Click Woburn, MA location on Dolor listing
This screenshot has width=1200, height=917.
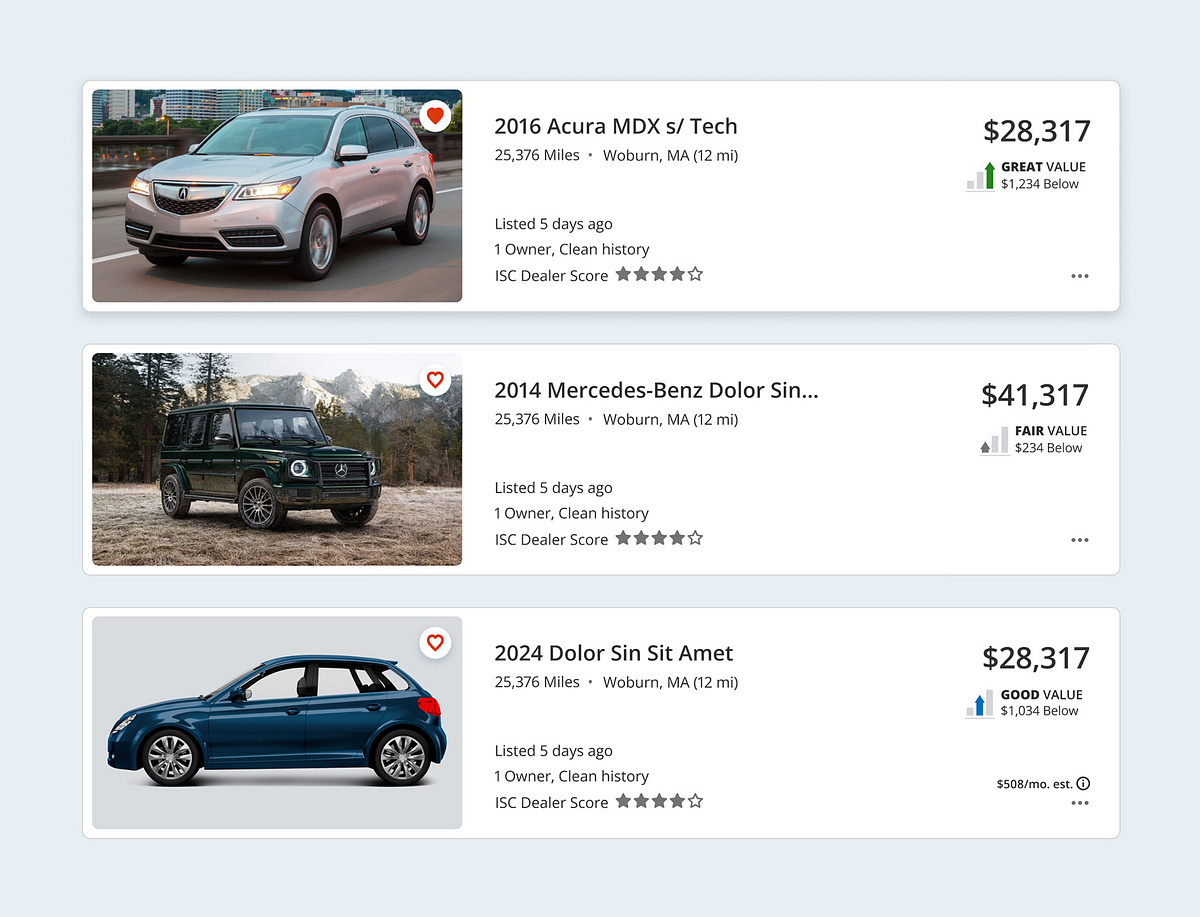coord(670,682)
